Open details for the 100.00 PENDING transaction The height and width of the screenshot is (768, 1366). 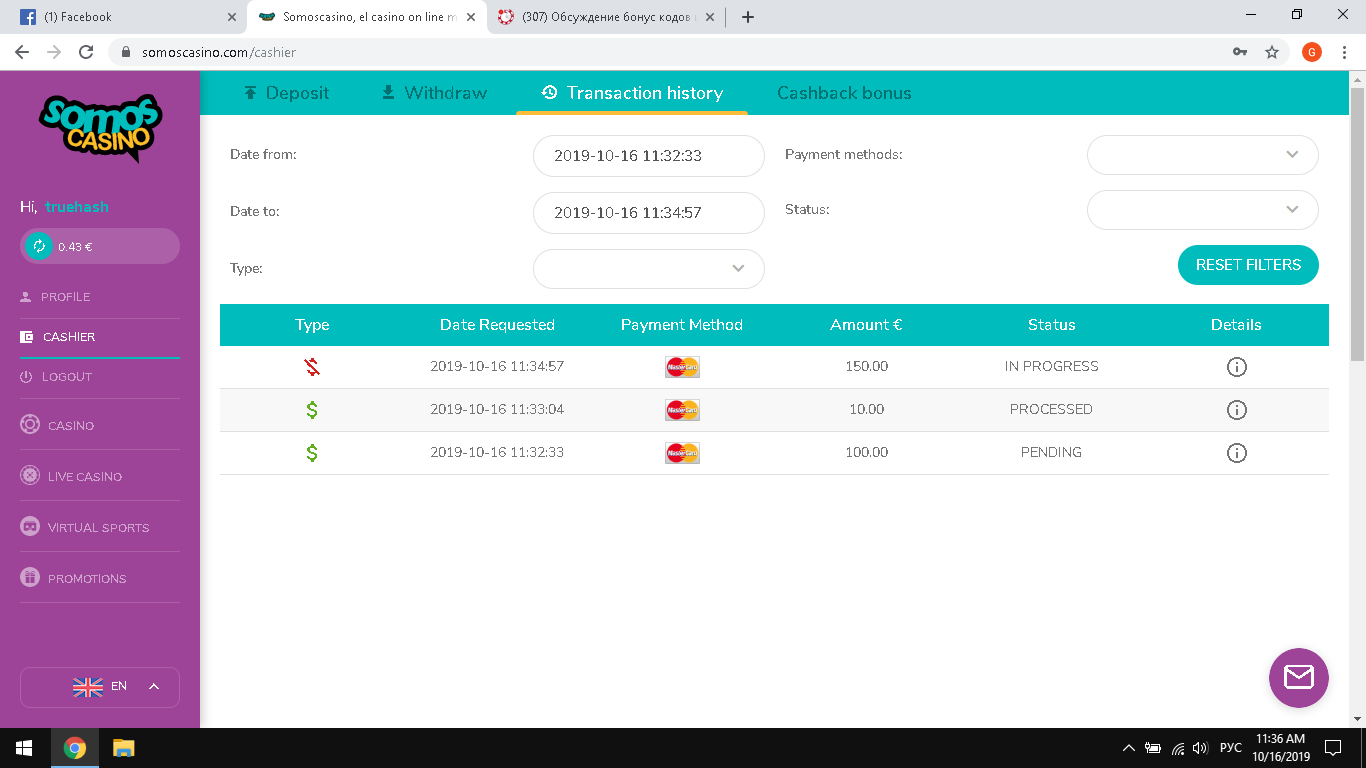[x=1236, y=453]
